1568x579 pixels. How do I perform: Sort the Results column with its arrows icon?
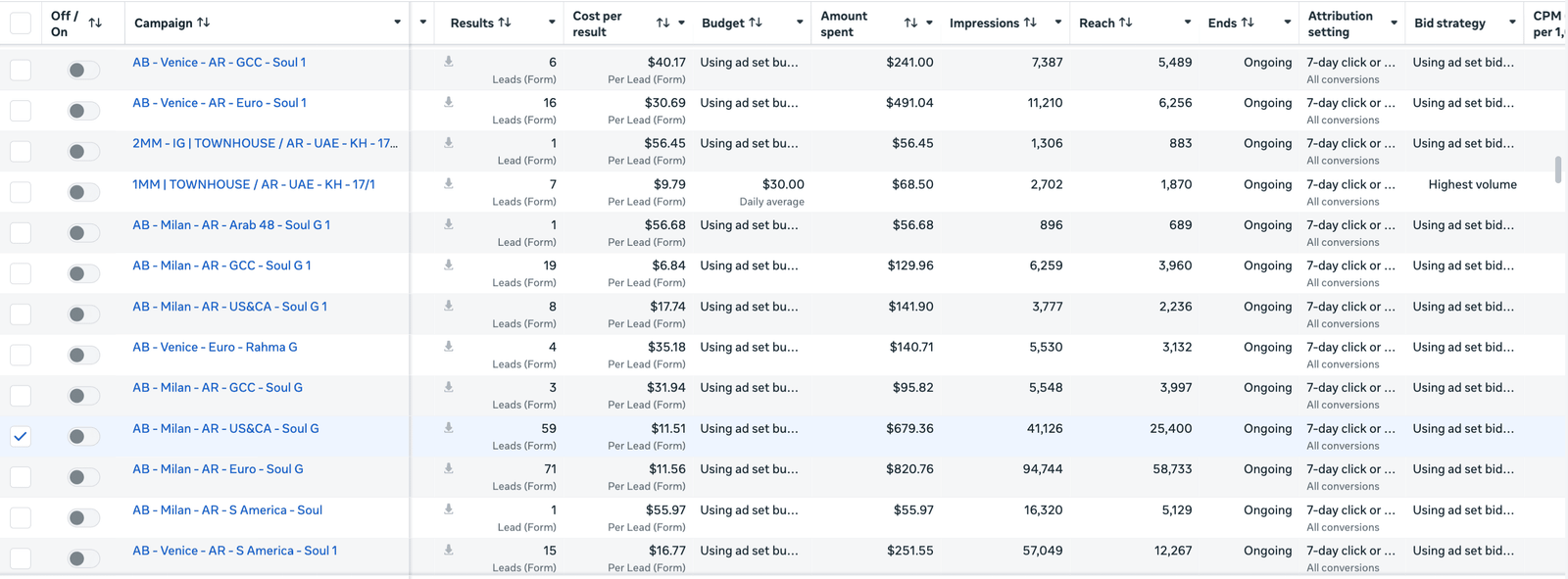tap(505, 23)
